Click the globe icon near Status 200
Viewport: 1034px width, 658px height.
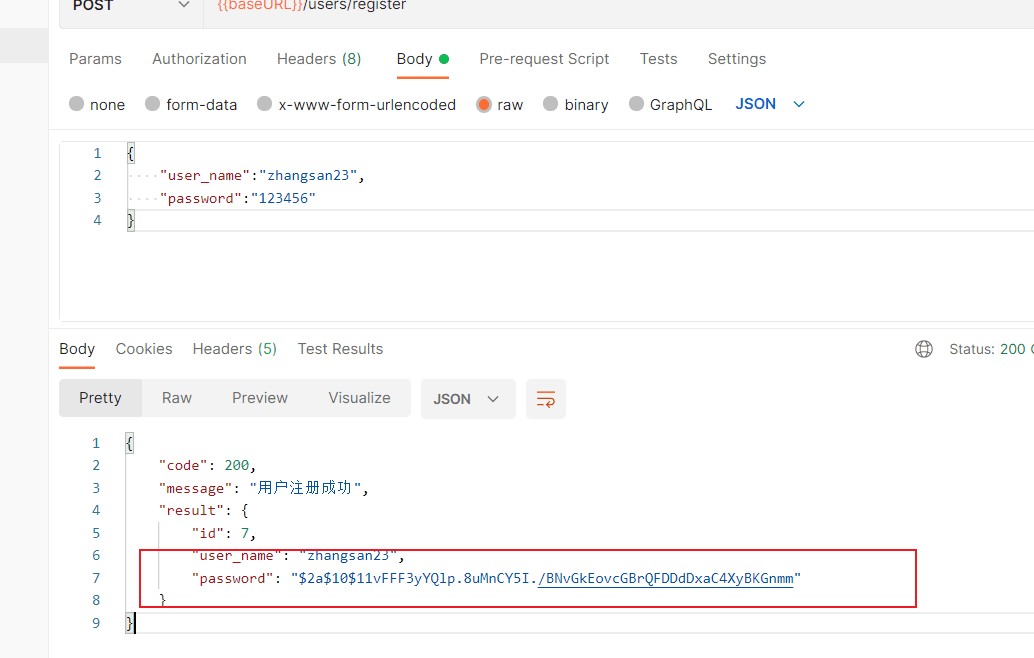tap(923, 348)
